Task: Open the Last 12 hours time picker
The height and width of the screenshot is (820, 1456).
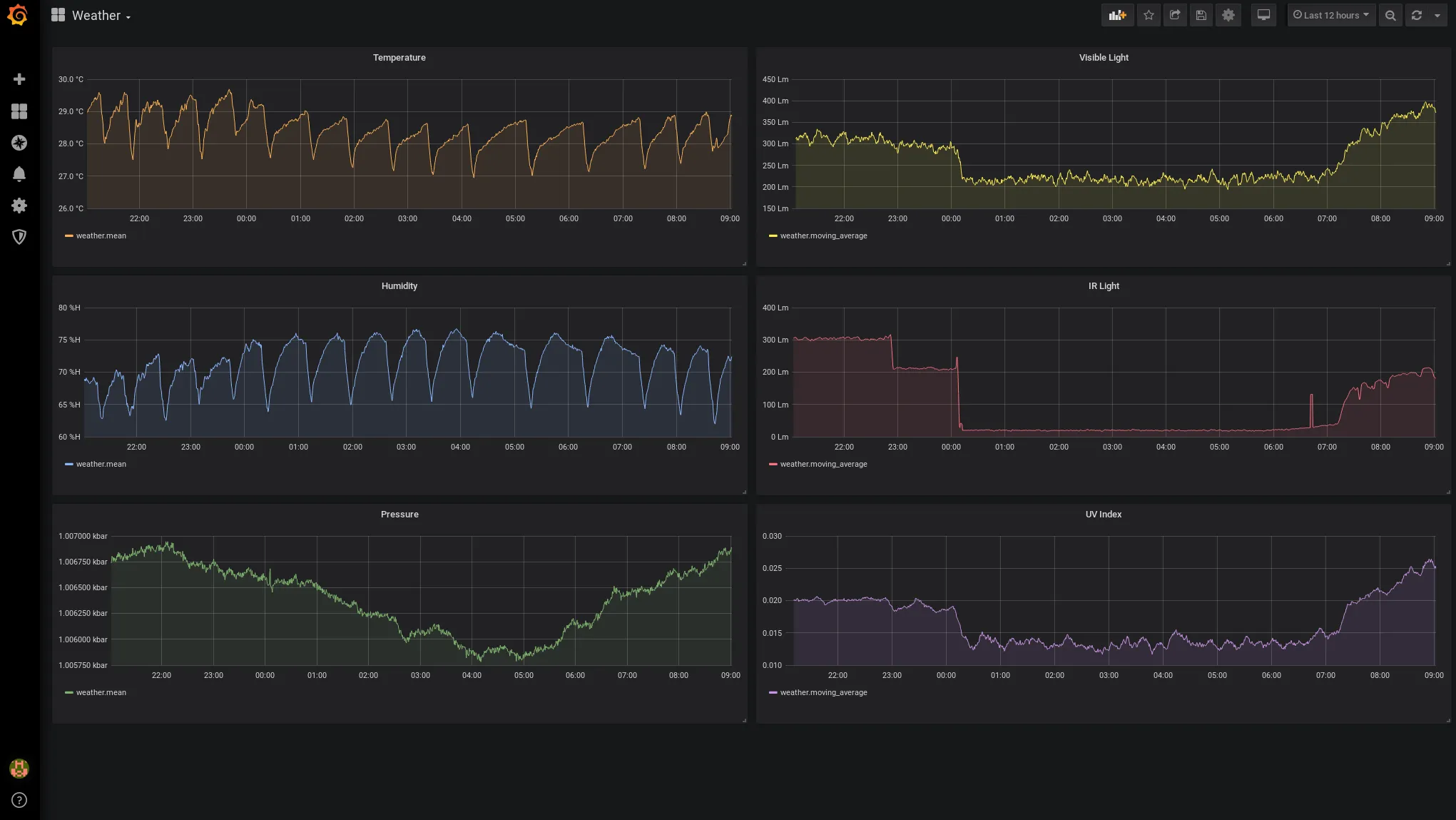Action: click(1330, 15)
